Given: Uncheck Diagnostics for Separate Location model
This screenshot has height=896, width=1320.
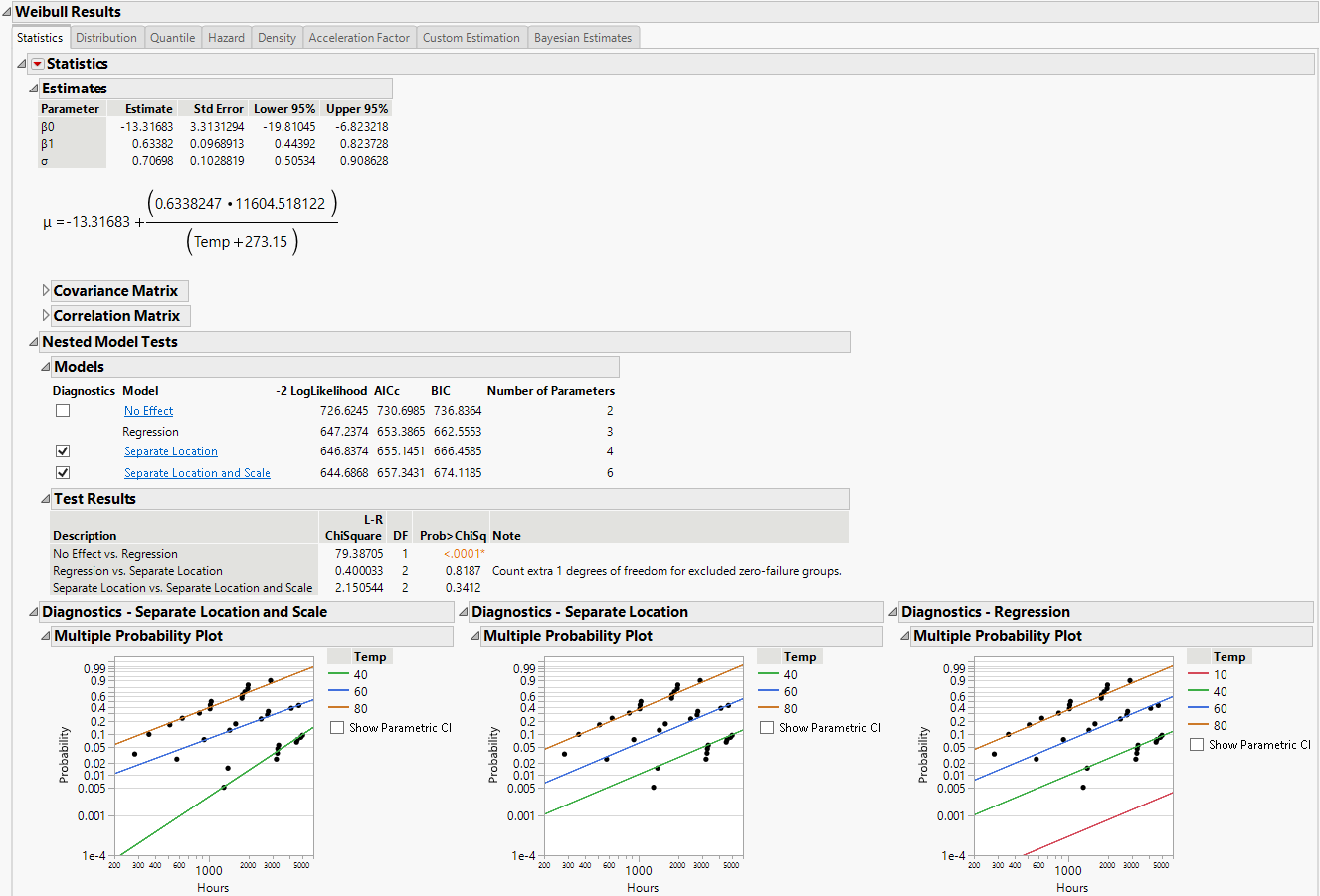Looking at the screenshot, I should click(62, 450).
